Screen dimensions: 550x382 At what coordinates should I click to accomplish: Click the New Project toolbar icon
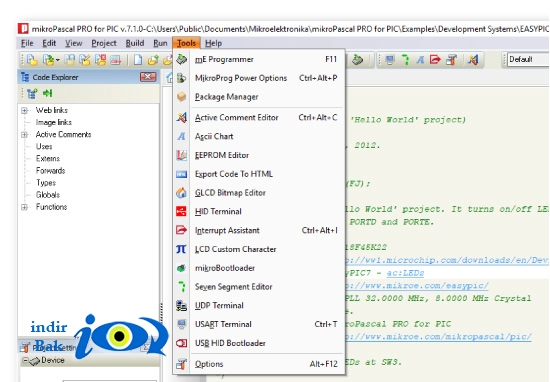point(32,60)
